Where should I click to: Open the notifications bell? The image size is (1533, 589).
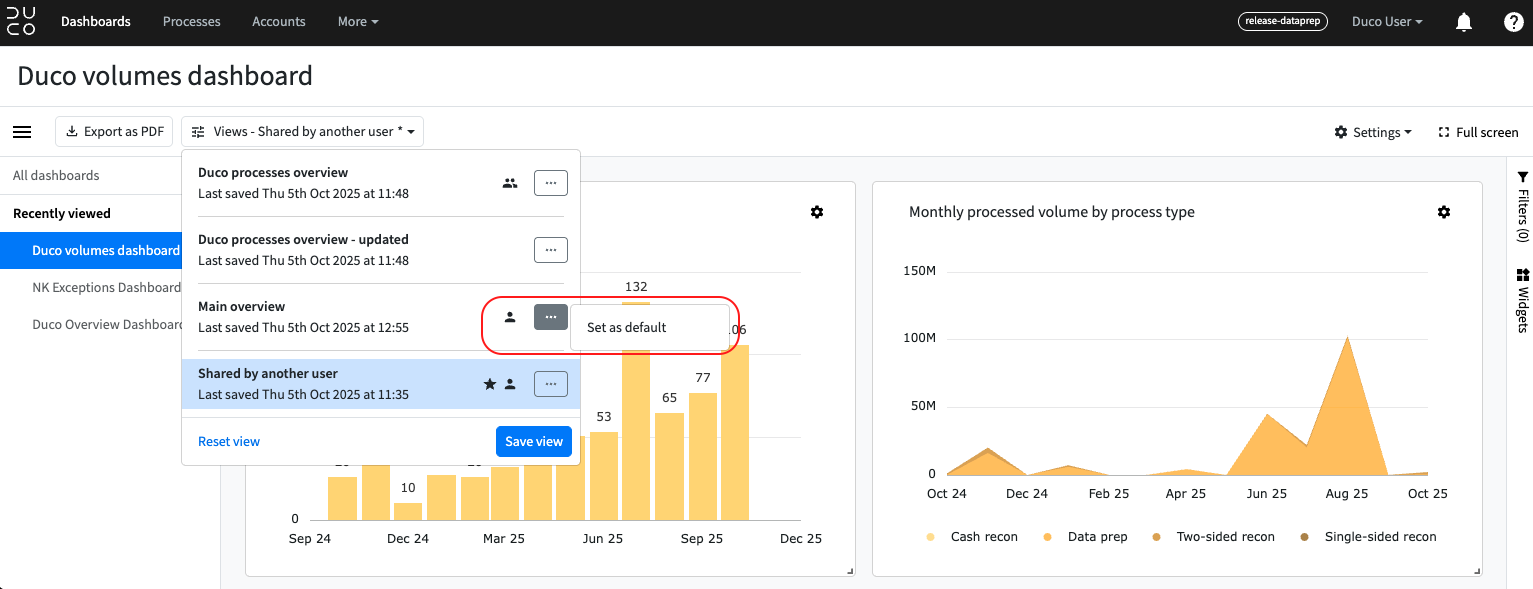click(1464, 22)
